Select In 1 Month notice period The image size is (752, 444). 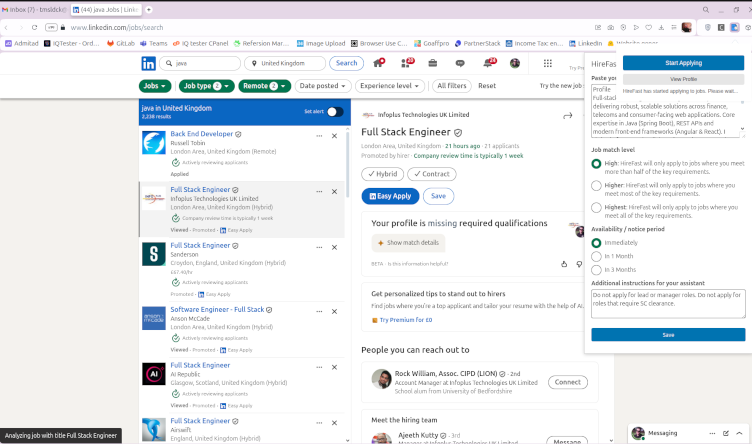pos(597,256)
